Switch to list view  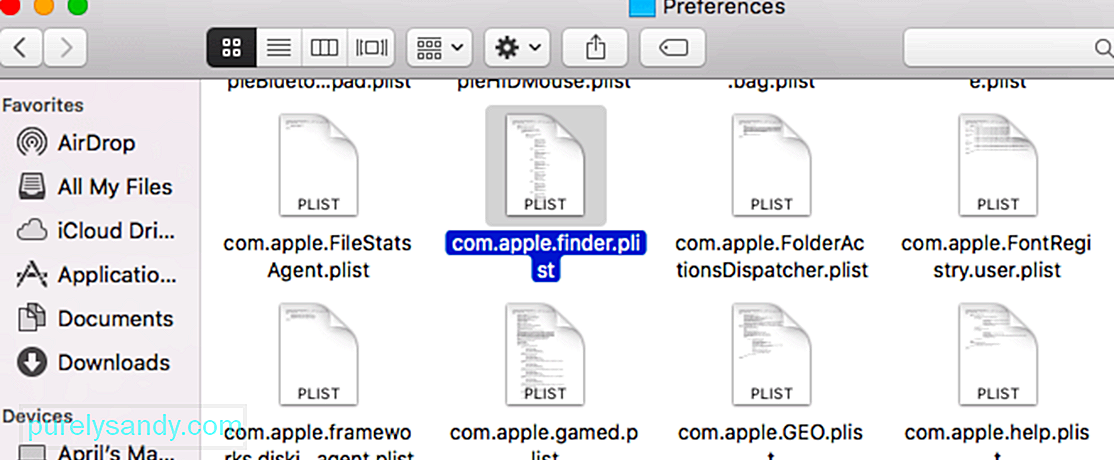[x=278, y=48]
